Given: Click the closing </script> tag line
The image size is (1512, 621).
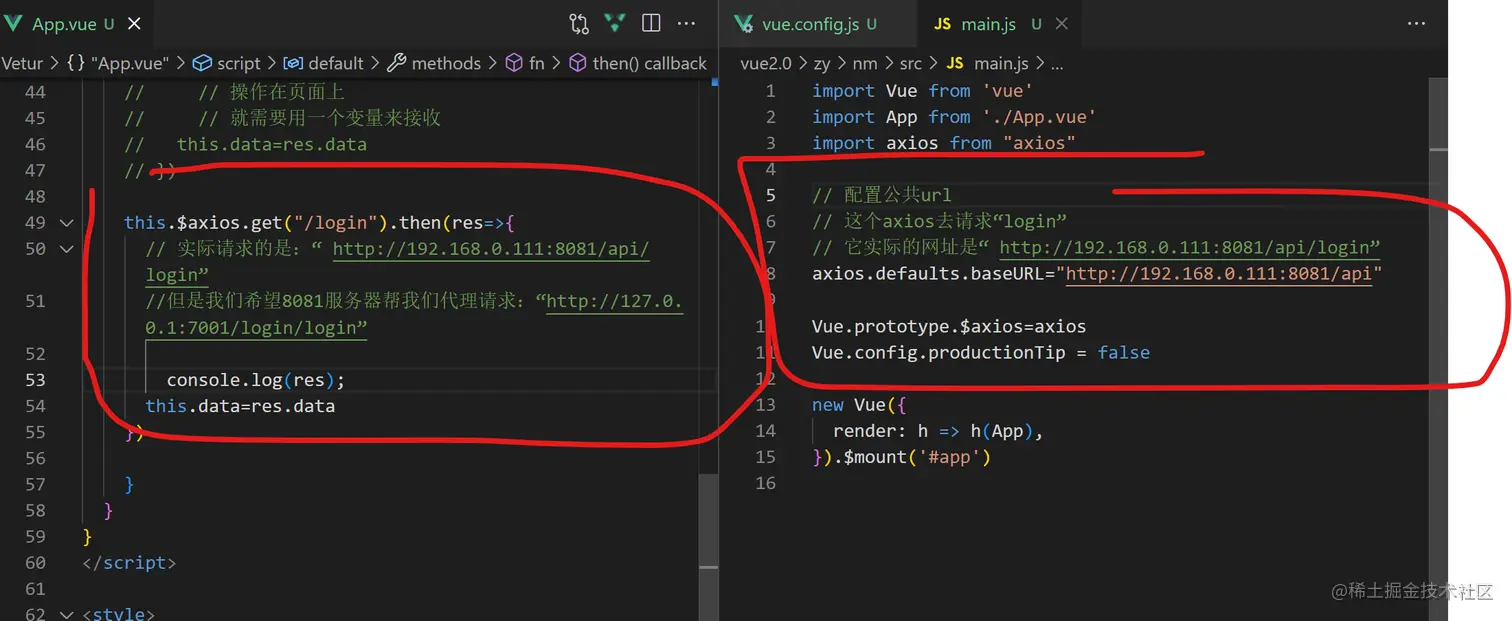Looking at the screenshot, I should [129, 563].
